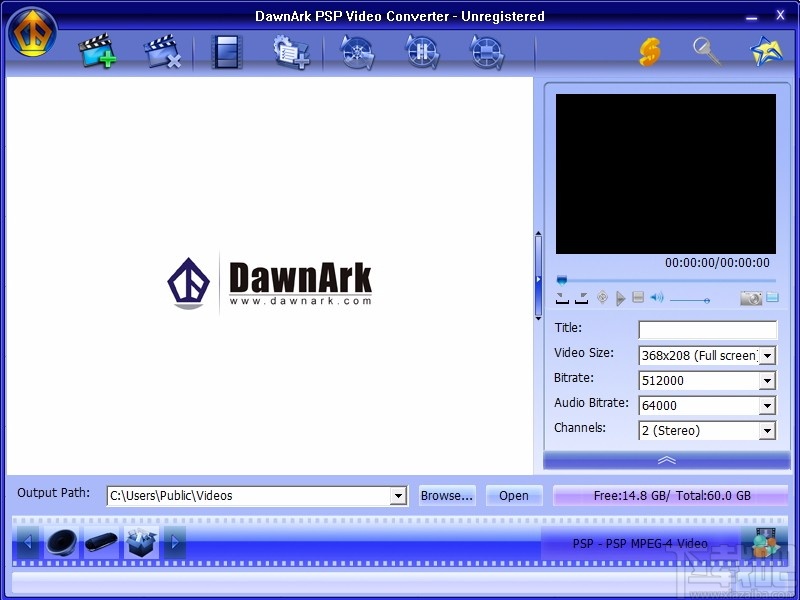Take a snapshot with the camera icon
Image resolution: width=800 pixels, height=600 pixels.
point(751,297)
